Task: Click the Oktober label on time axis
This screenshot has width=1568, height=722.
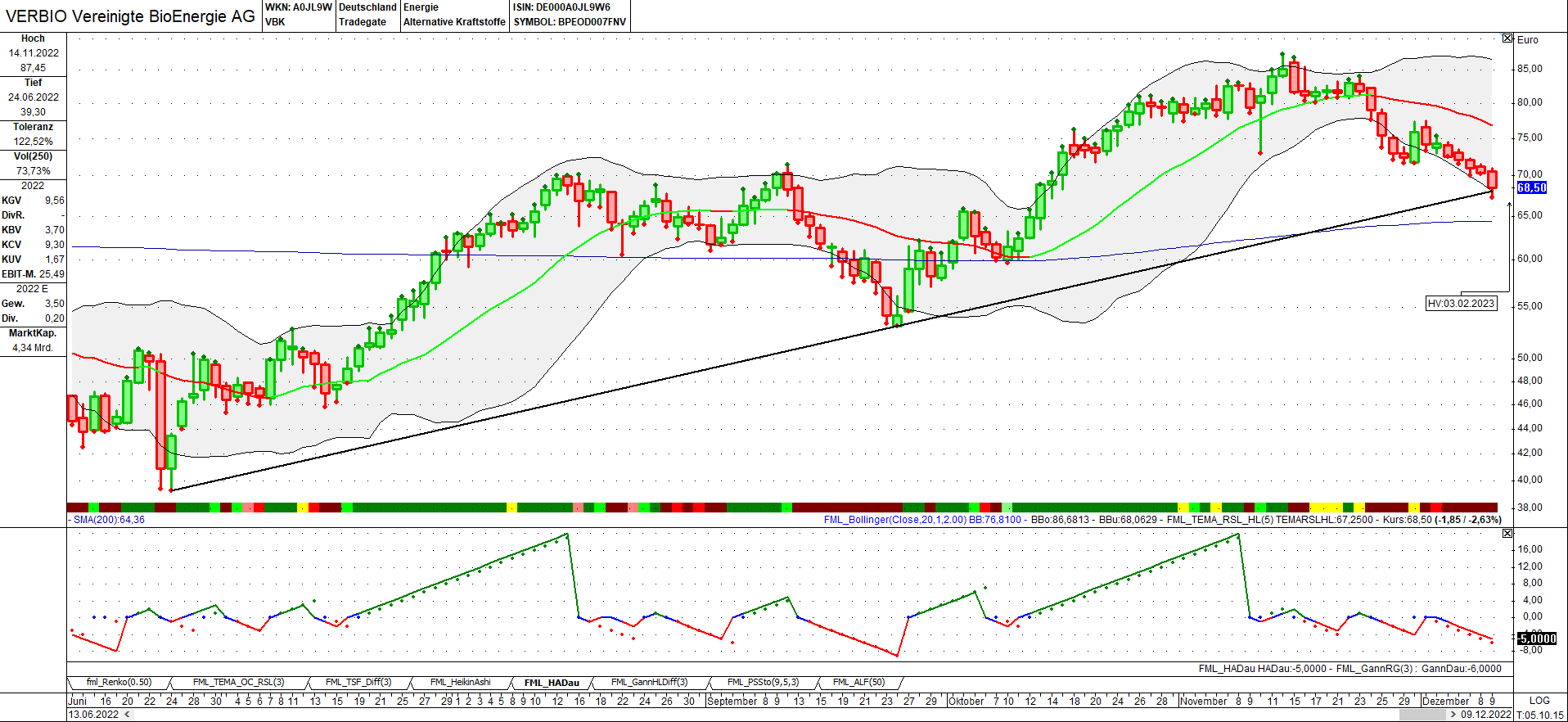Action: pyautogui.click(x=966, y=701)
